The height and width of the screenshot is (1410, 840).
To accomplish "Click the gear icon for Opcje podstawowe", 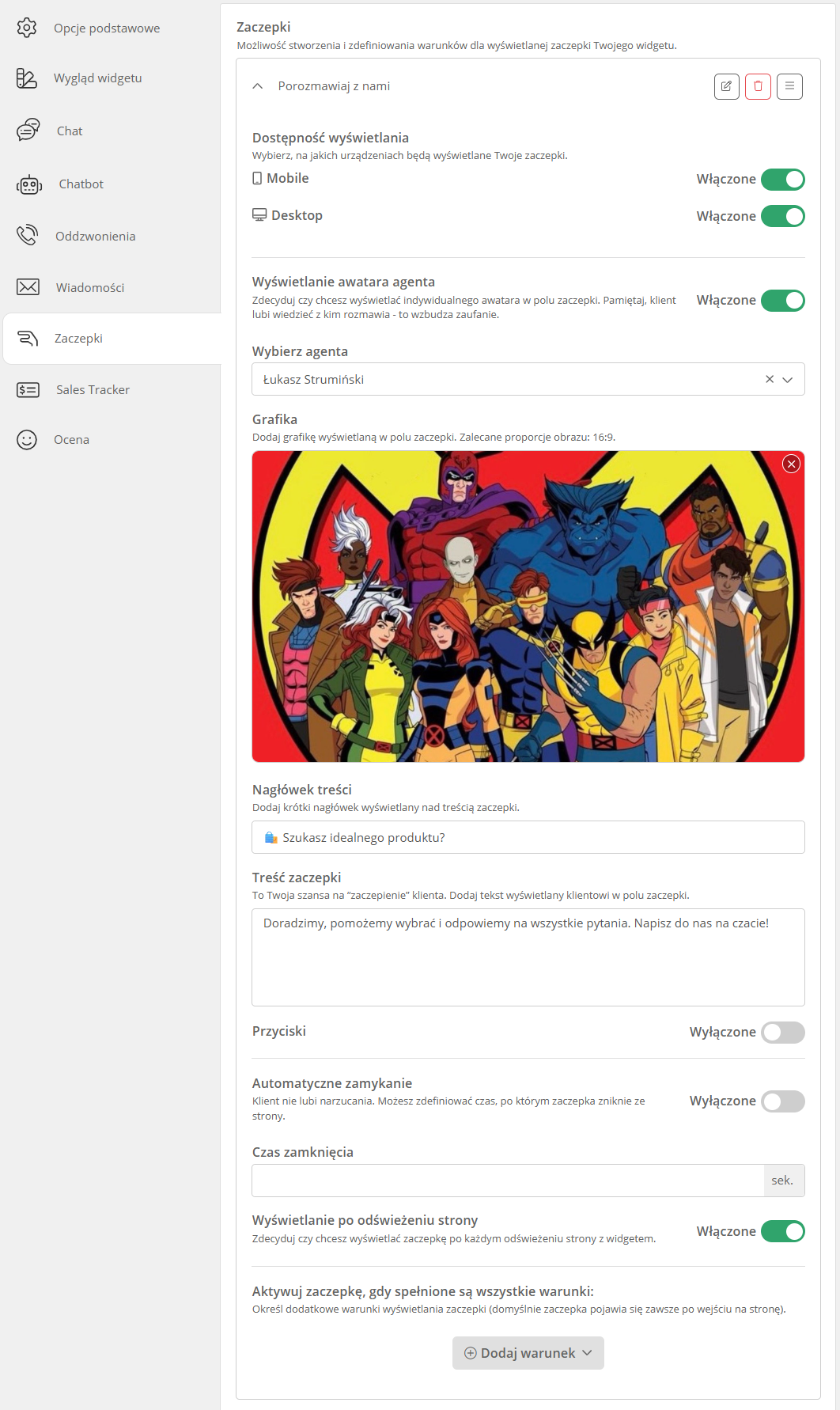I will [27, 28].
